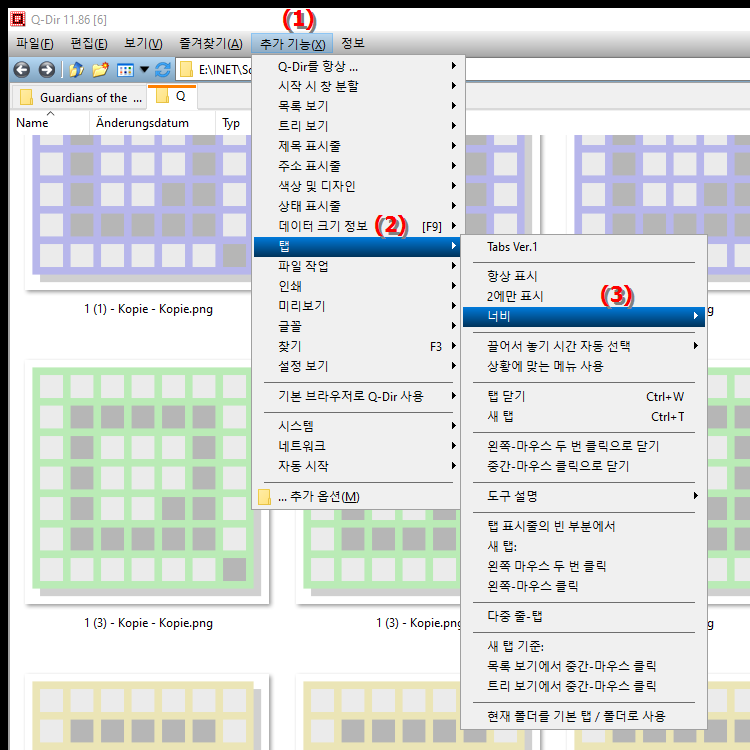Click the View mode grid icon
This screenshot has height=750, width=750.
coord(125,70)
